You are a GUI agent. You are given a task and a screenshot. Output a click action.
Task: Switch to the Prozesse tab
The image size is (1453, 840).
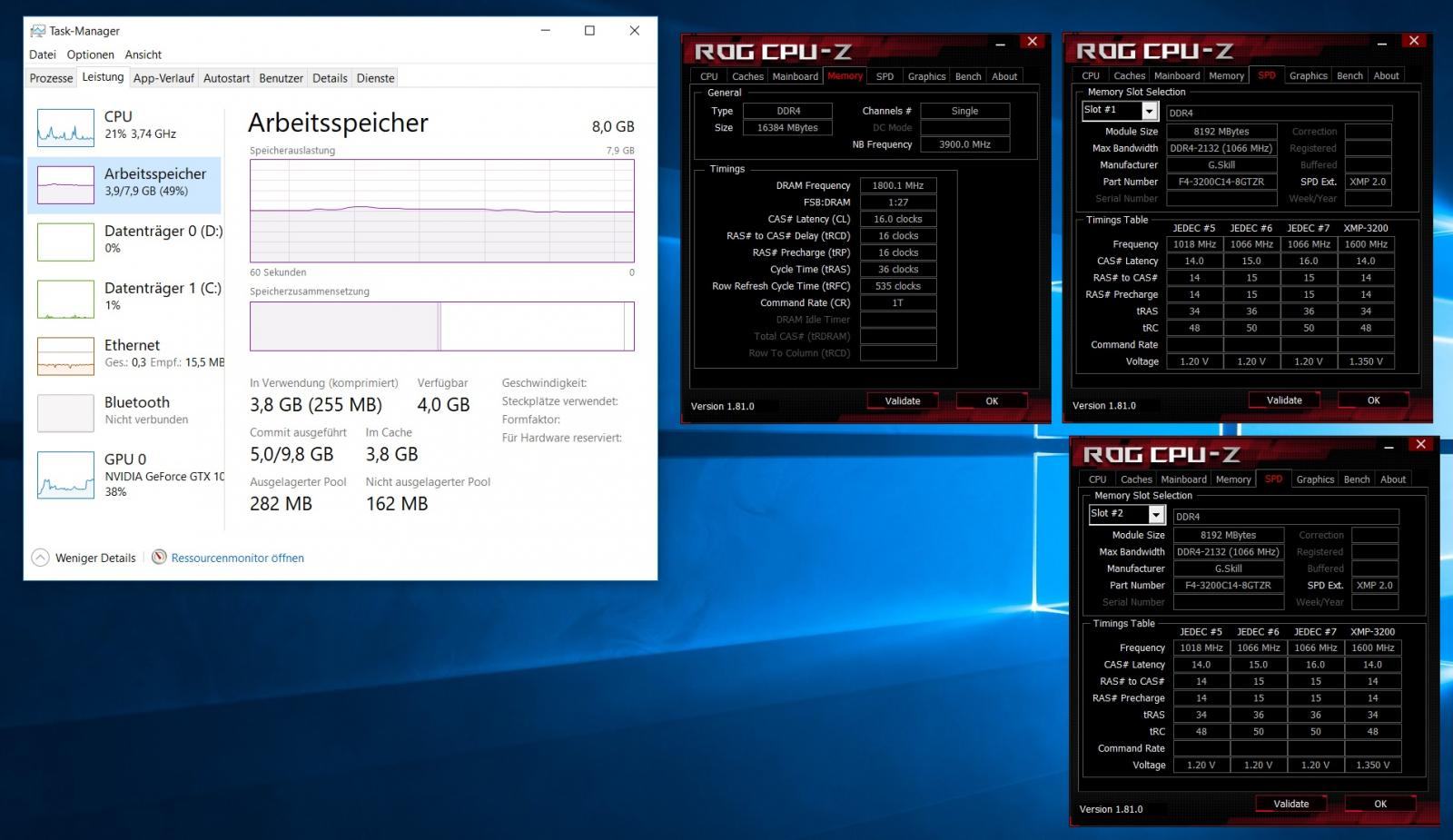coord(51,78)
